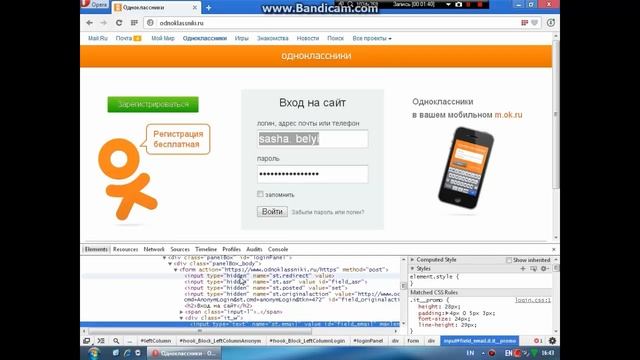
Task: Expand the padding property triangle
Action: pos(447,313)
